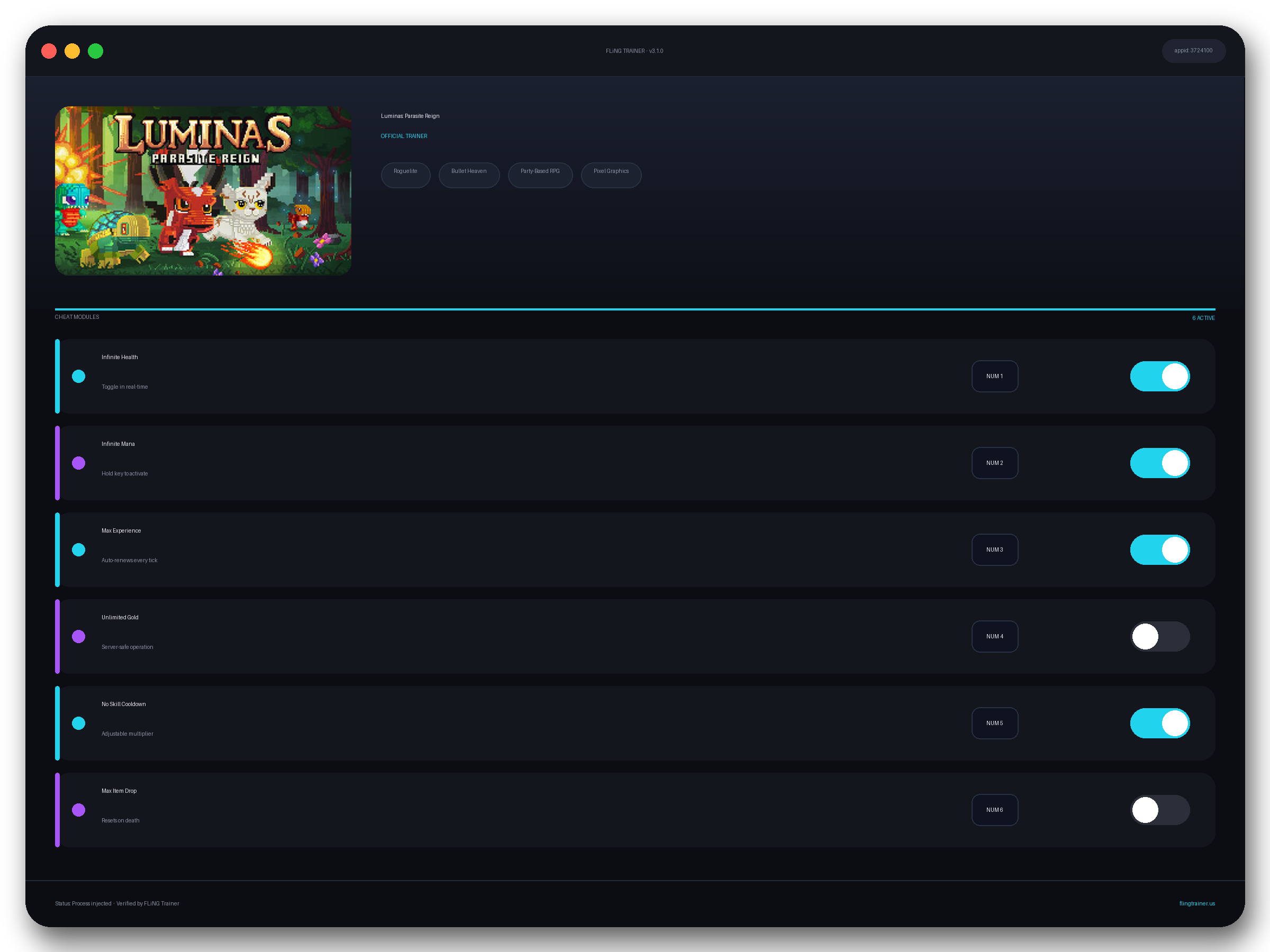Image resolution: width=1270 pixels, height=952 pixels.
Task: Click the cyan dot beside No Skill Cooldown
Action: tap(79, 723)
